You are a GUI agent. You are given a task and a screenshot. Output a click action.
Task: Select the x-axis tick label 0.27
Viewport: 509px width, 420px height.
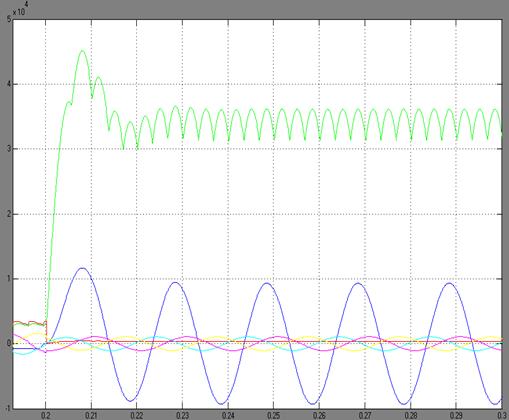pyautogui.click(x=365, y=415)
